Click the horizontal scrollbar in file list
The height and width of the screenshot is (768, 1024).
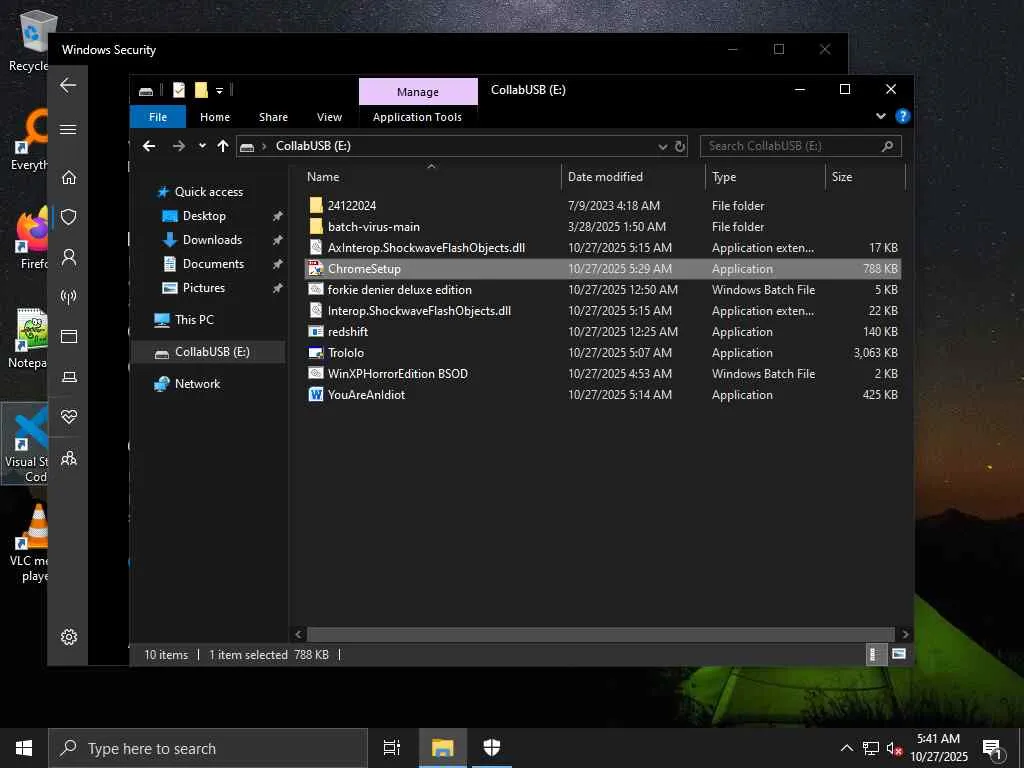[600, 634]
